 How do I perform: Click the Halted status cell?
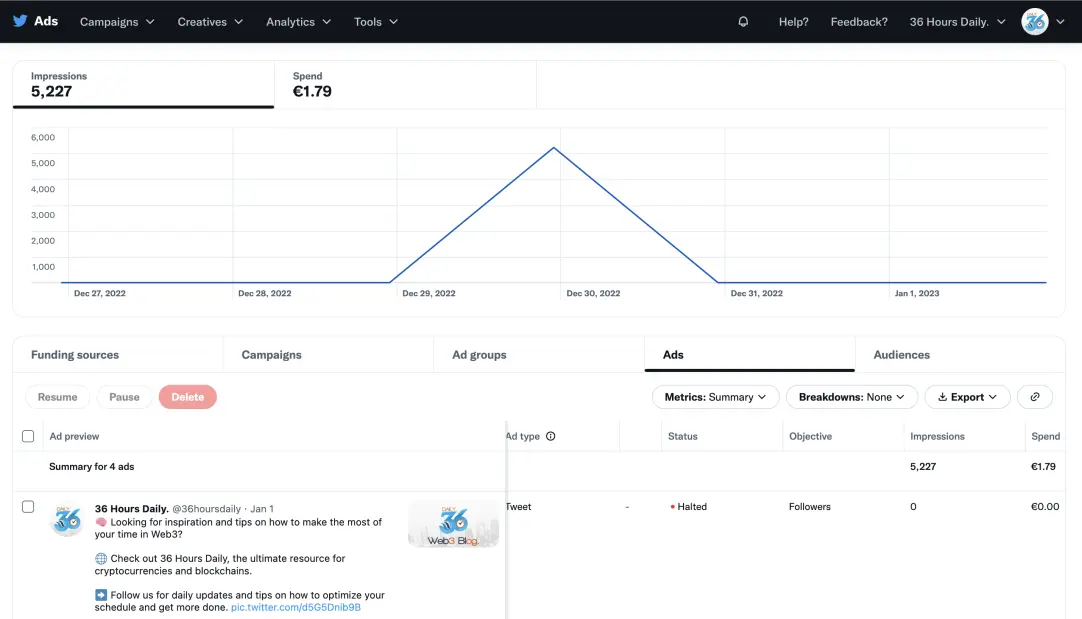(689, 507)
